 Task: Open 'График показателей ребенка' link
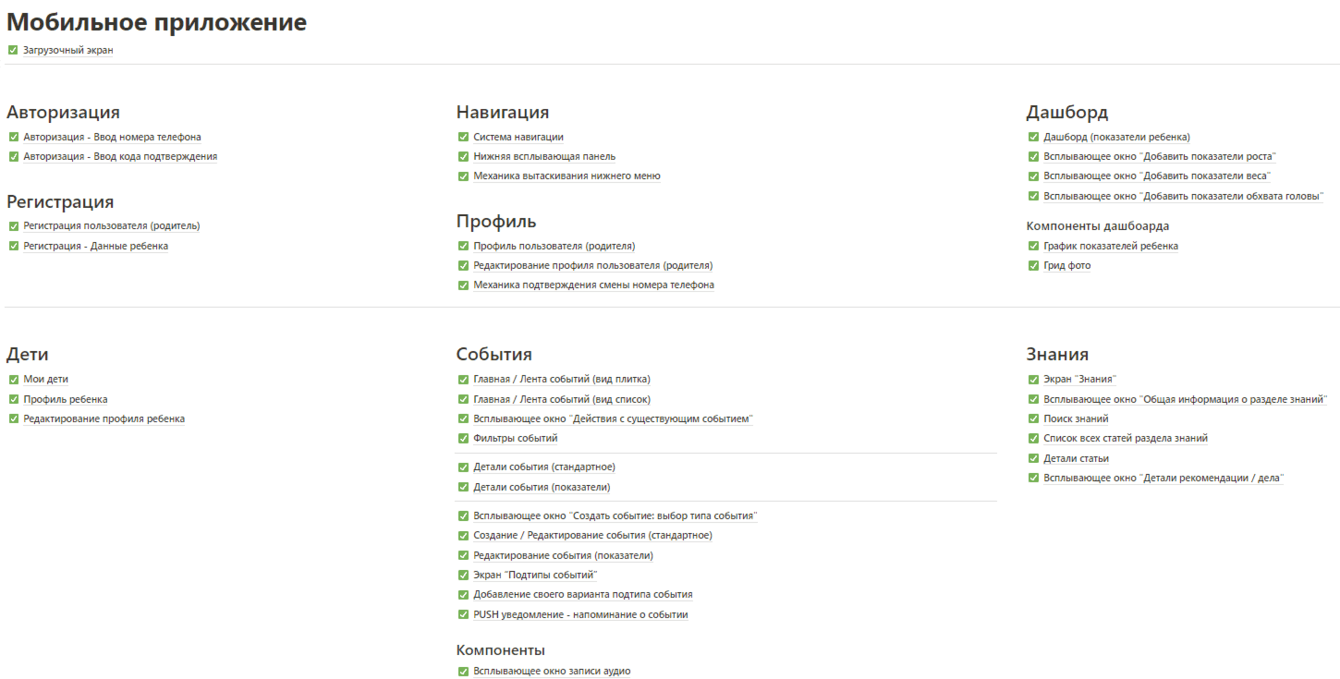(1110, 246)
